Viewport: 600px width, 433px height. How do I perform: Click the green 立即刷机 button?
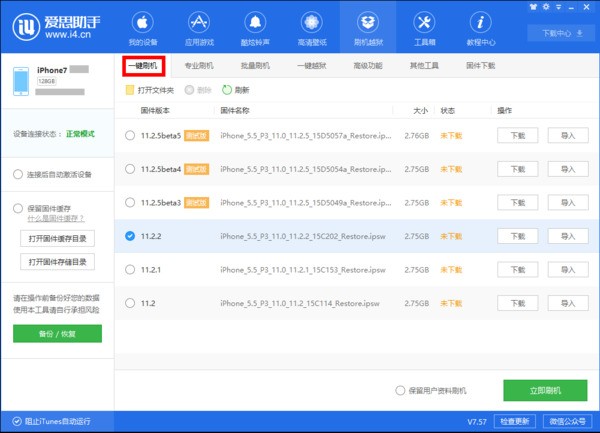[x=545, y=390]
